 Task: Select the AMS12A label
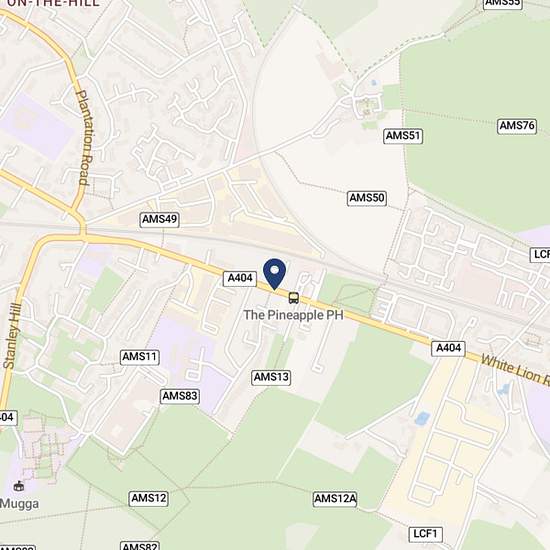pyautogui.click(x=335, y=499)
